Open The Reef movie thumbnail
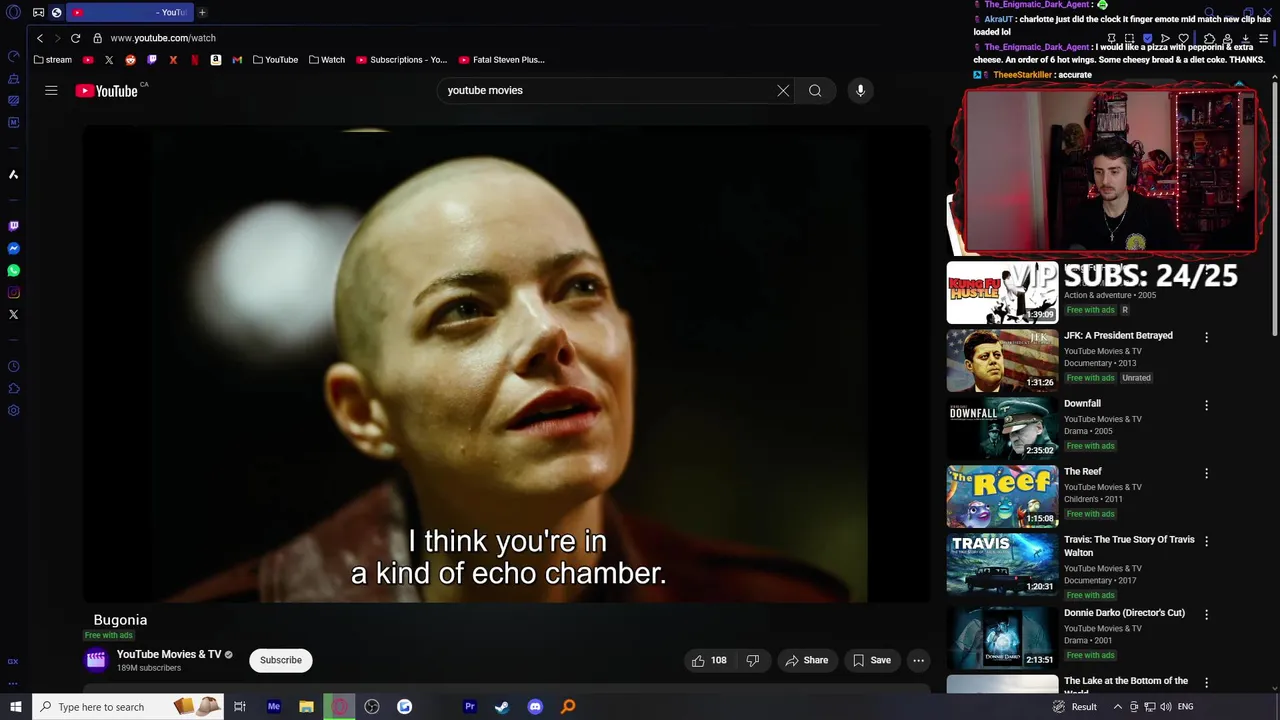Screen dimensions: 1280x720 pos(1002,497)
